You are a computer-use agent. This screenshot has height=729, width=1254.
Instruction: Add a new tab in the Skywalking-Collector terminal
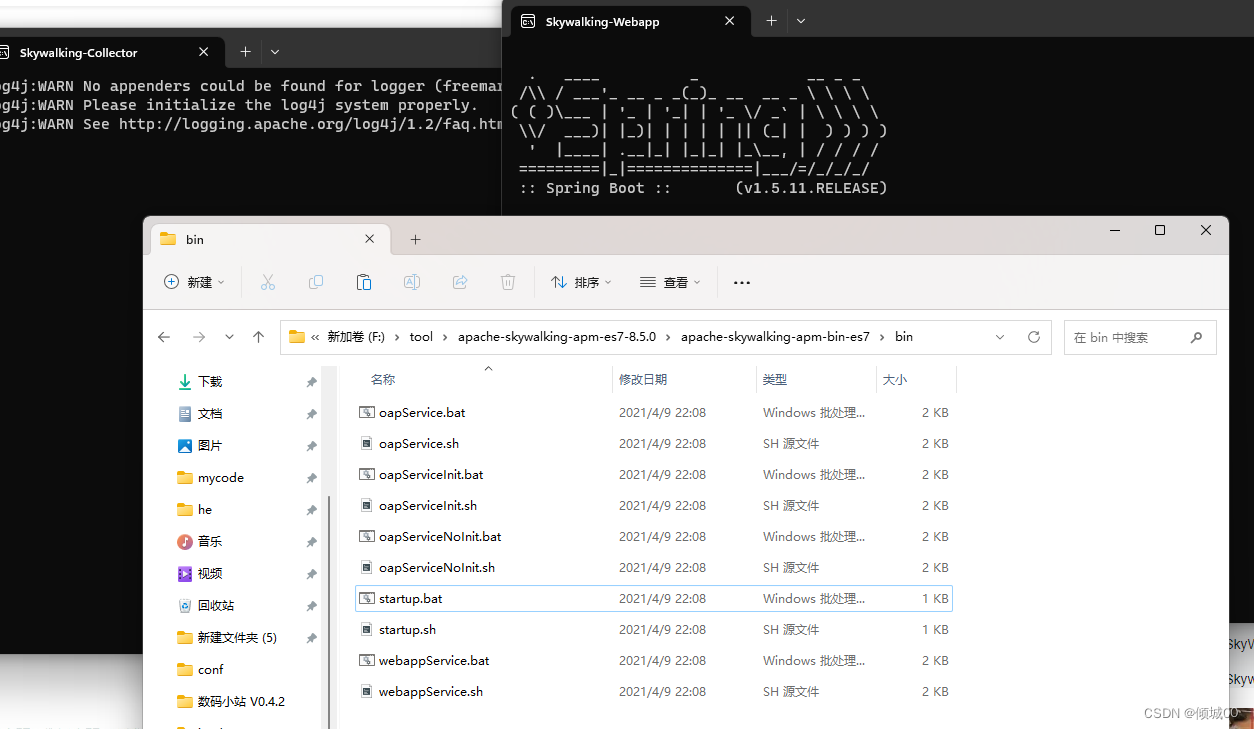point(245,52)
